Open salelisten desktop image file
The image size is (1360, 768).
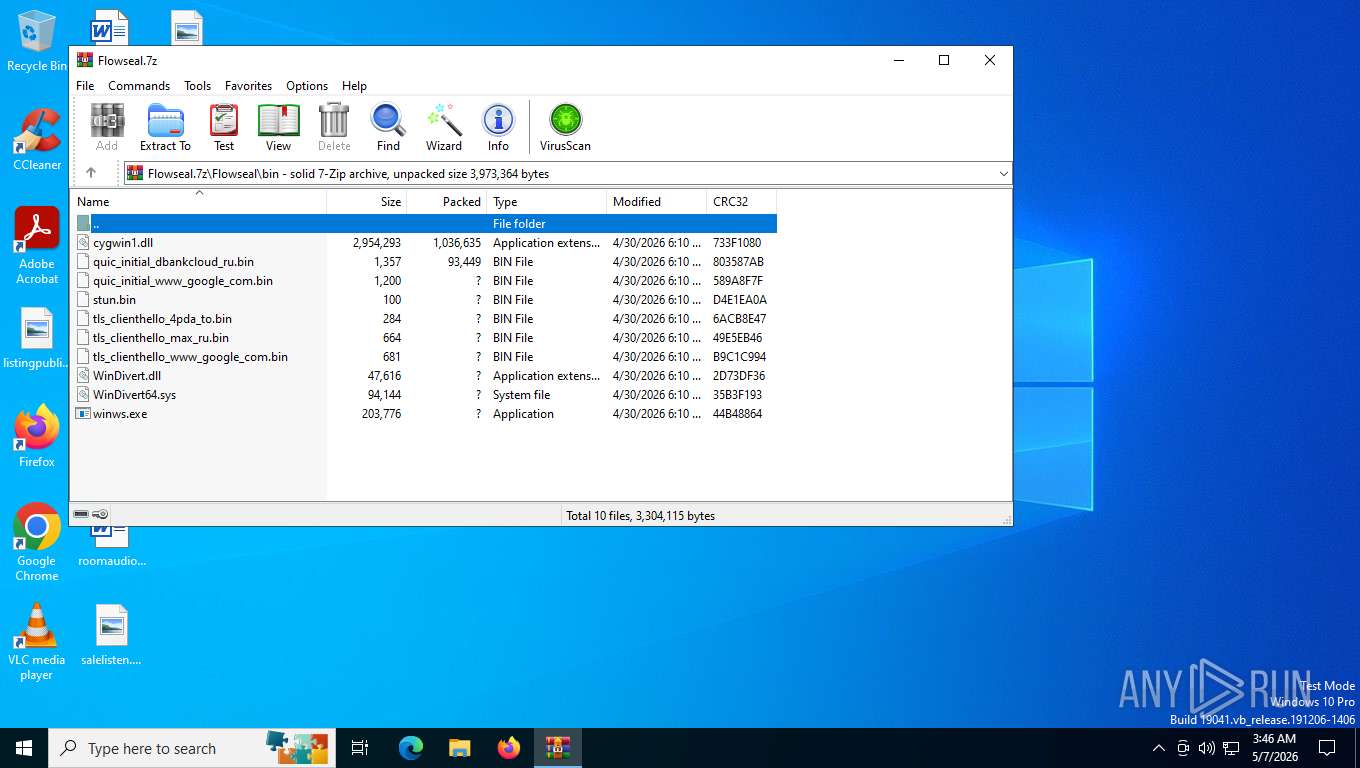pos(111,634)
